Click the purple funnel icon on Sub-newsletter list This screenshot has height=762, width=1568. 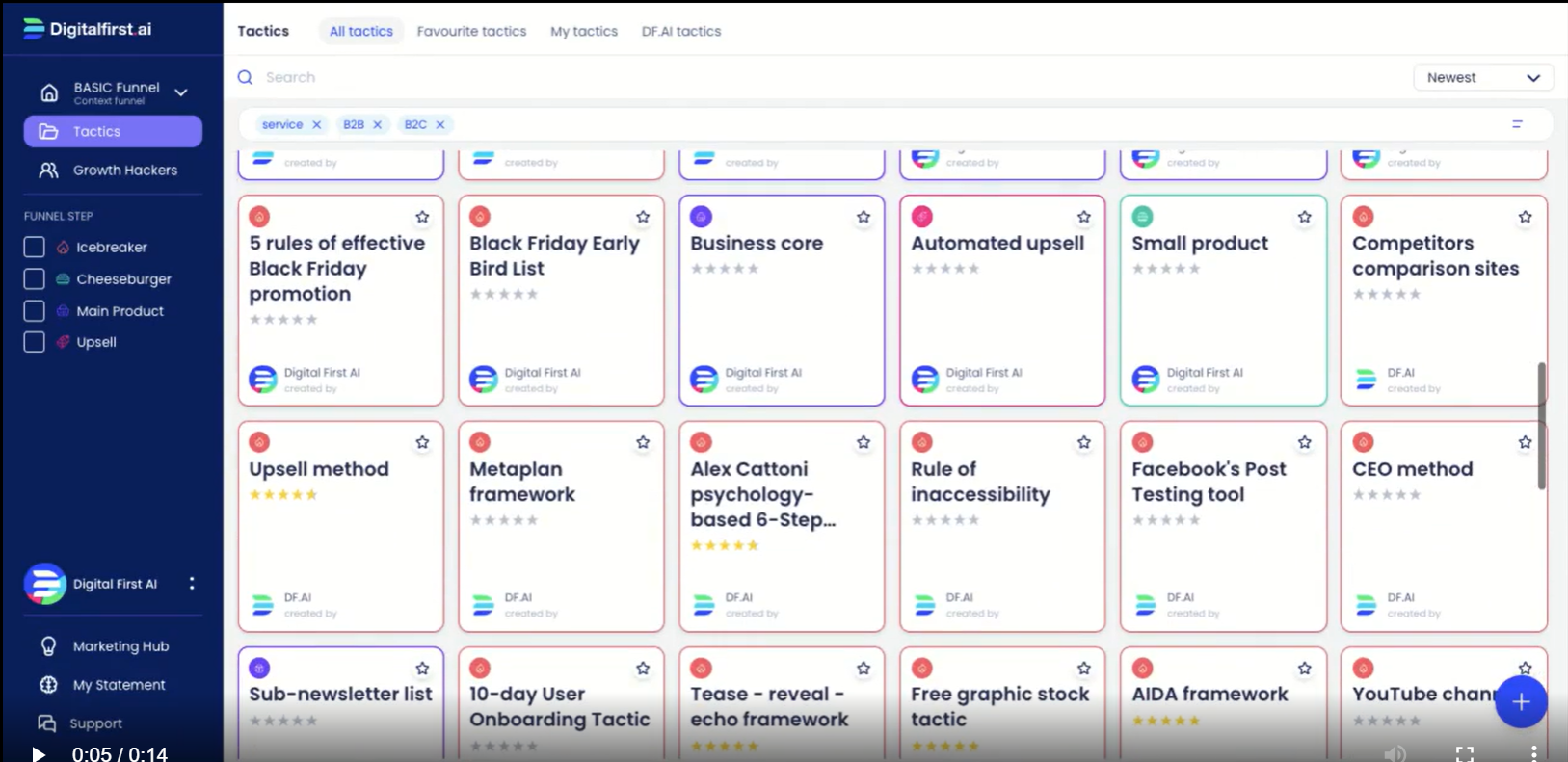(259, 668)
